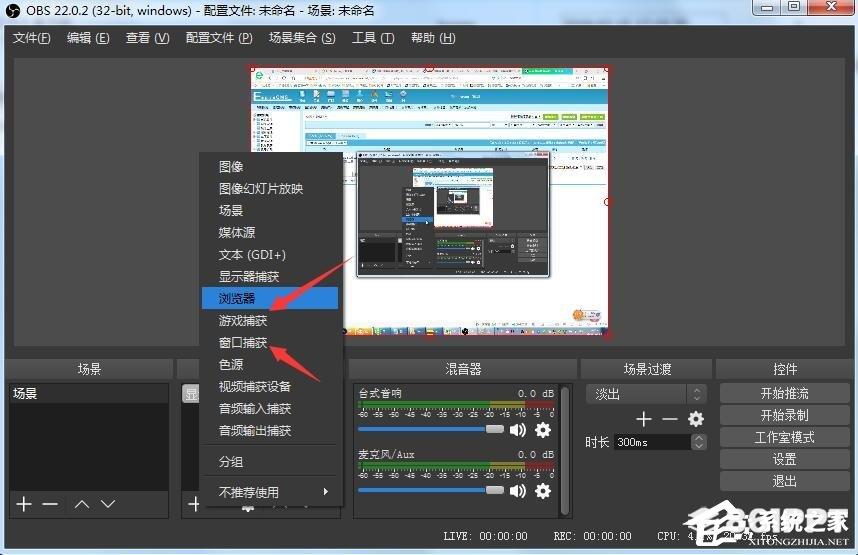
Task: Move scene down arrow
Action: tap(108, 504)
